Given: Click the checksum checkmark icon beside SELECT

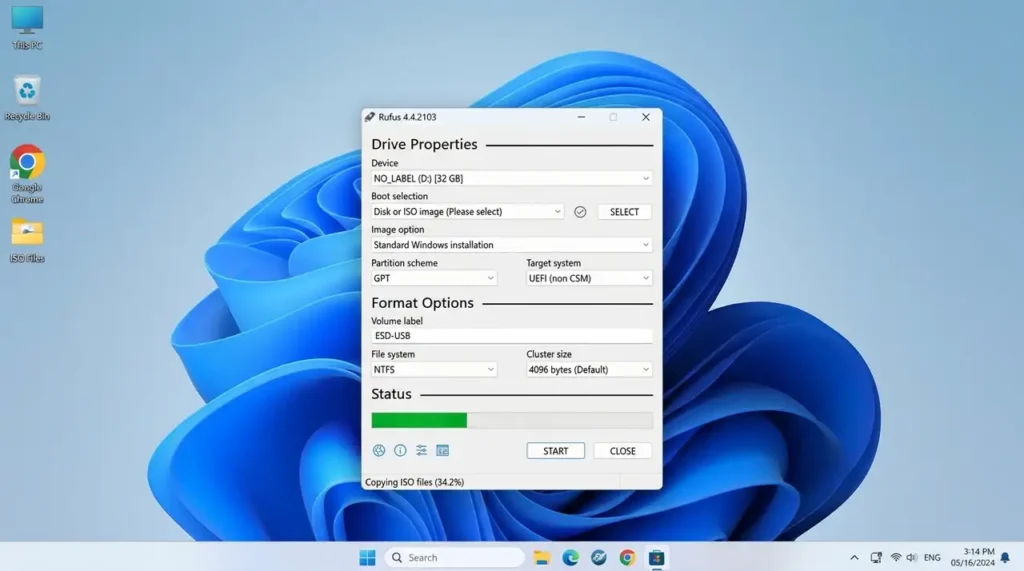Looking at the screenshot, I should point(580,212).
